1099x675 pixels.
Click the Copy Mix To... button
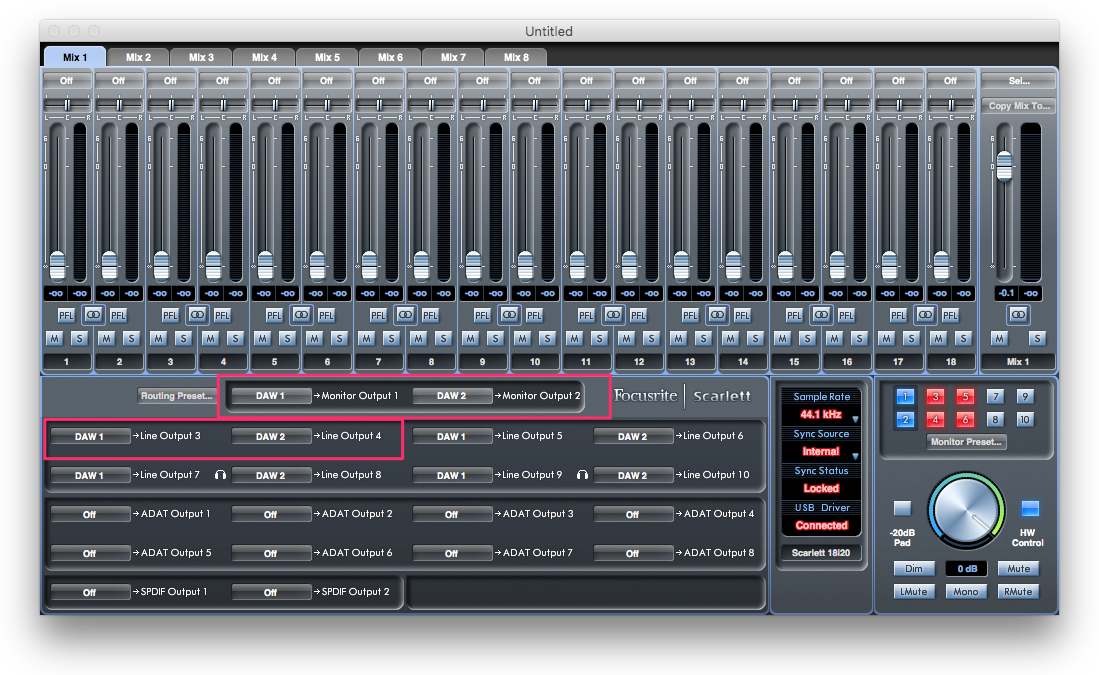pyautogui.click(x=1019, y=106)
